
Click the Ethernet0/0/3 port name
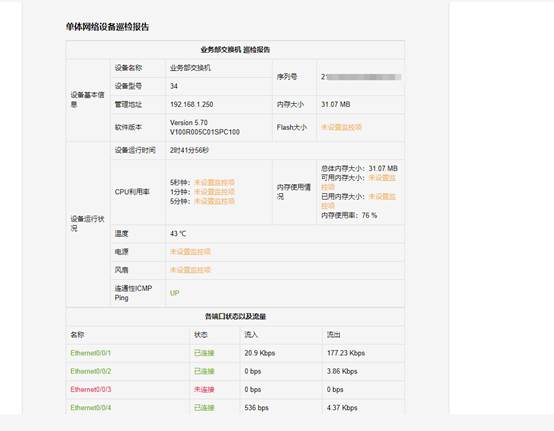(91, 389)
